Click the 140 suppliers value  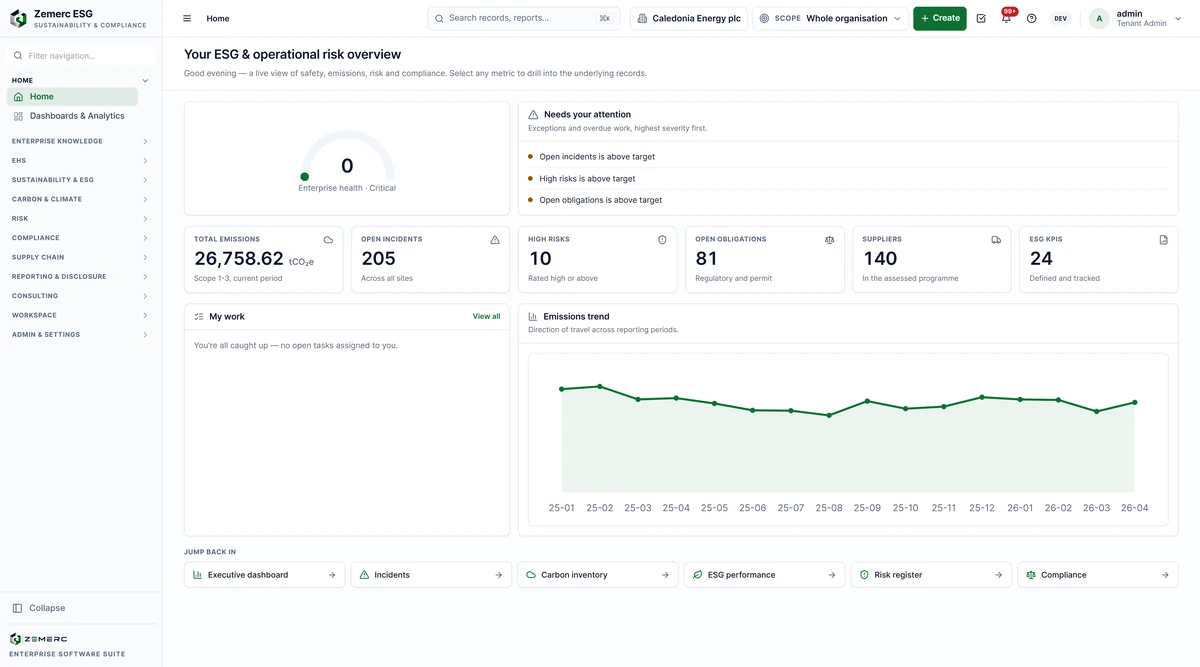click(880, 259)
